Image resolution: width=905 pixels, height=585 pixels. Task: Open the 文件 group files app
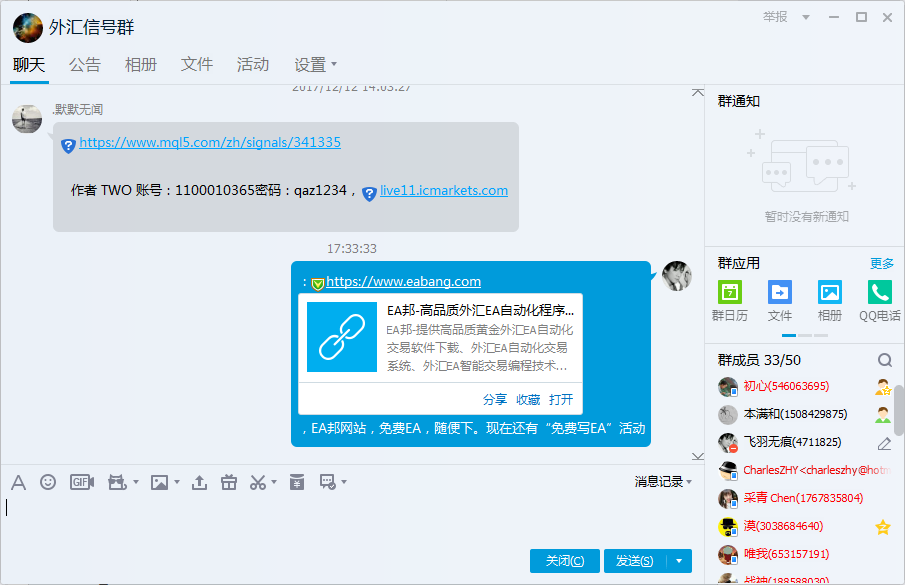click(x=780, y=300)
